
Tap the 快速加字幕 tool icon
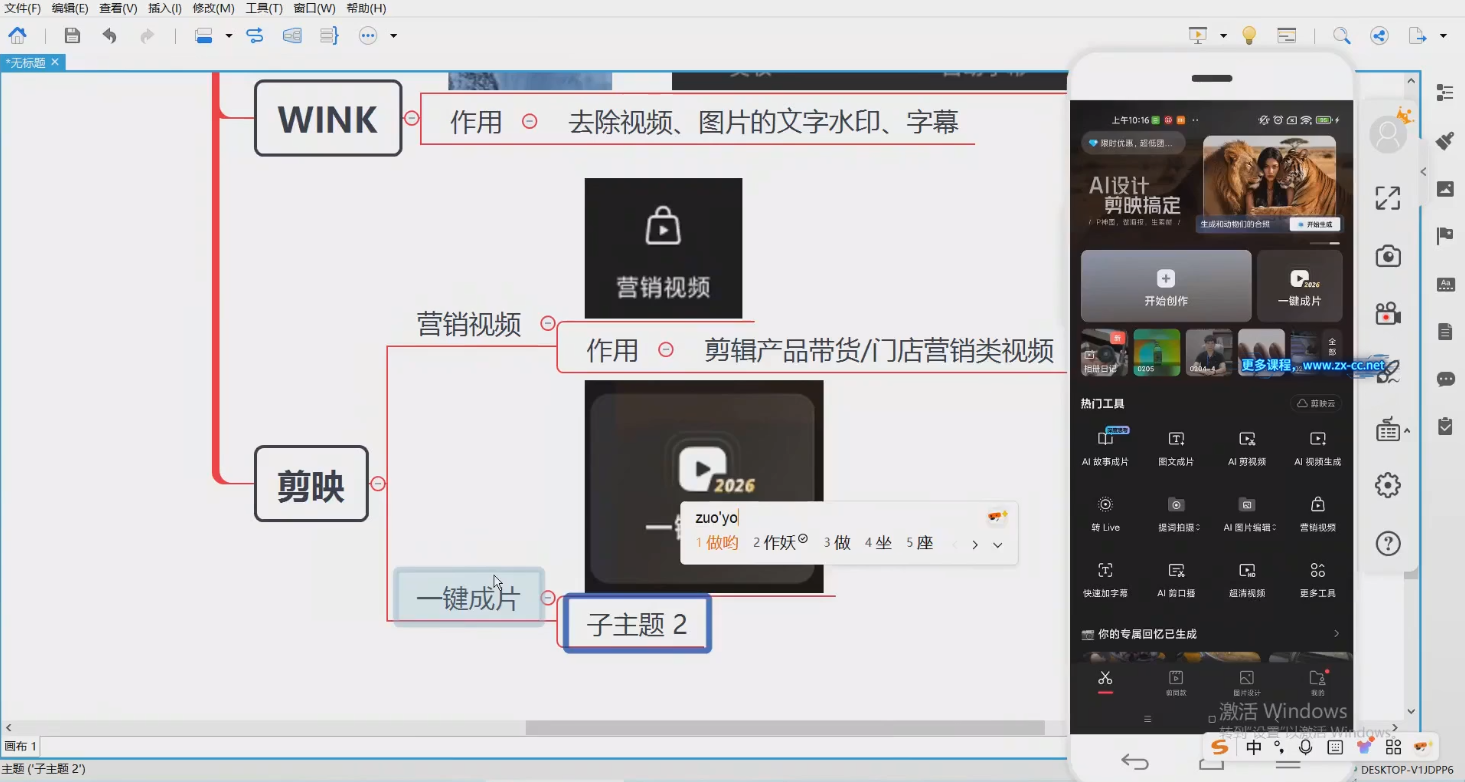1104,571
